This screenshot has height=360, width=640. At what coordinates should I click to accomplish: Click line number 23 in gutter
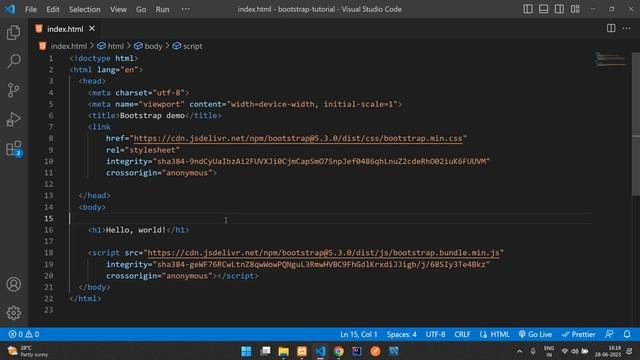pyautogui.click(x=49, y=310)
